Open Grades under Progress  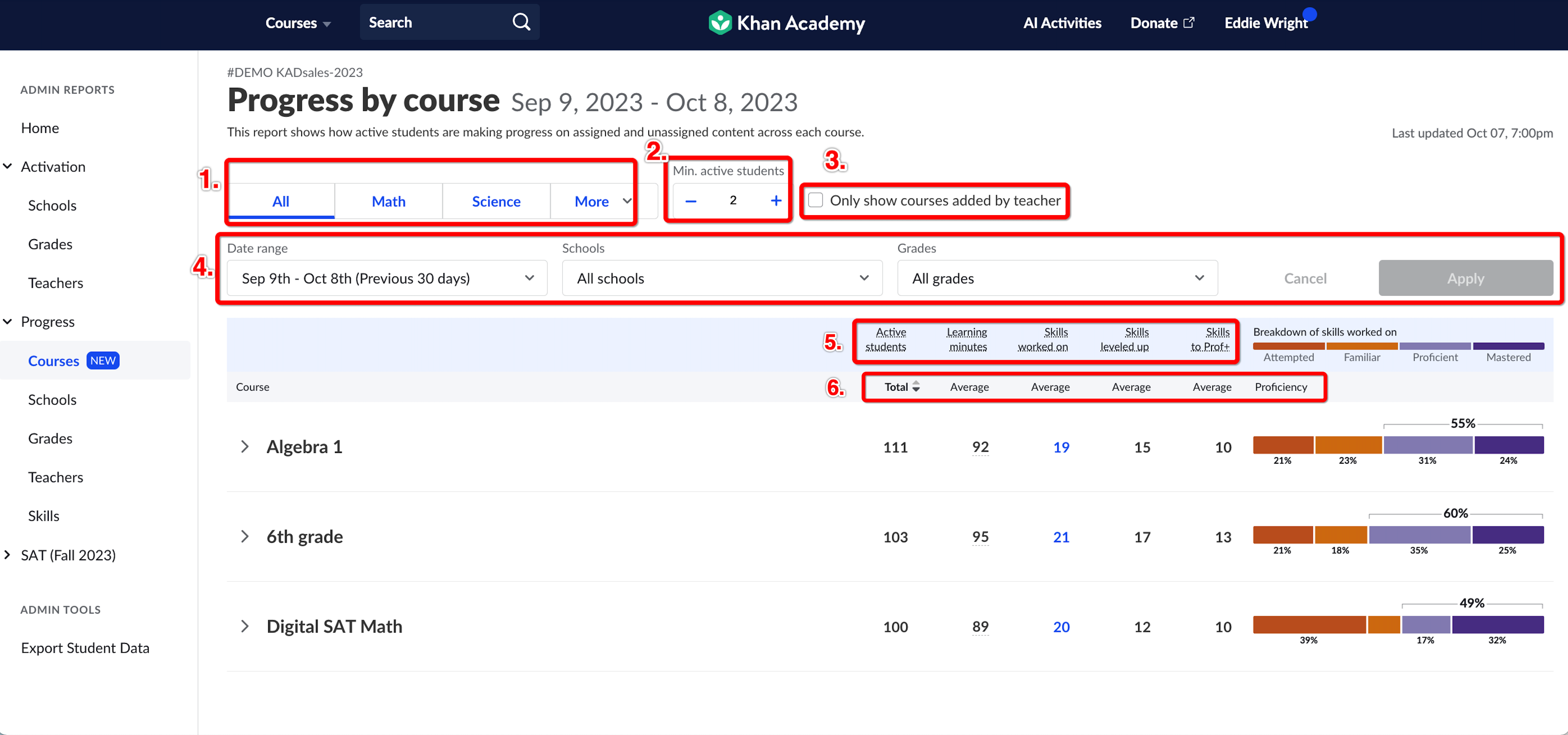tap(51, 439)
